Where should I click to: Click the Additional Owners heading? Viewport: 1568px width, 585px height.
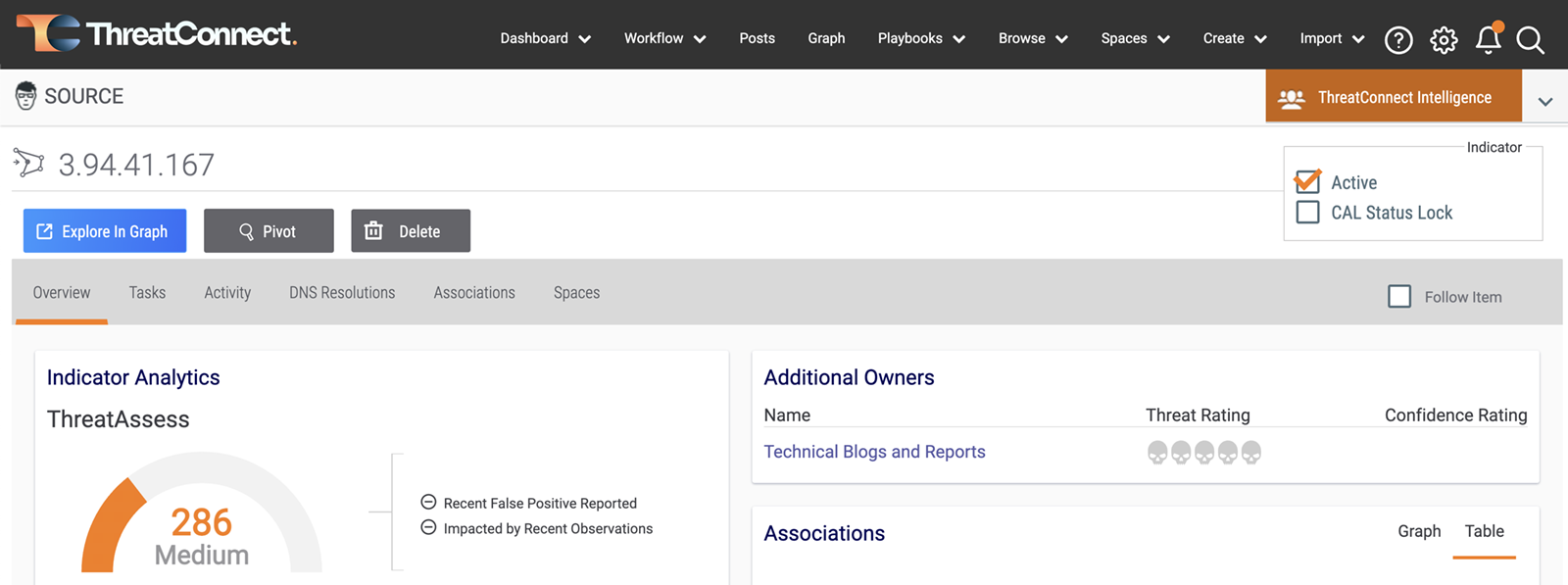coord(849,377)
